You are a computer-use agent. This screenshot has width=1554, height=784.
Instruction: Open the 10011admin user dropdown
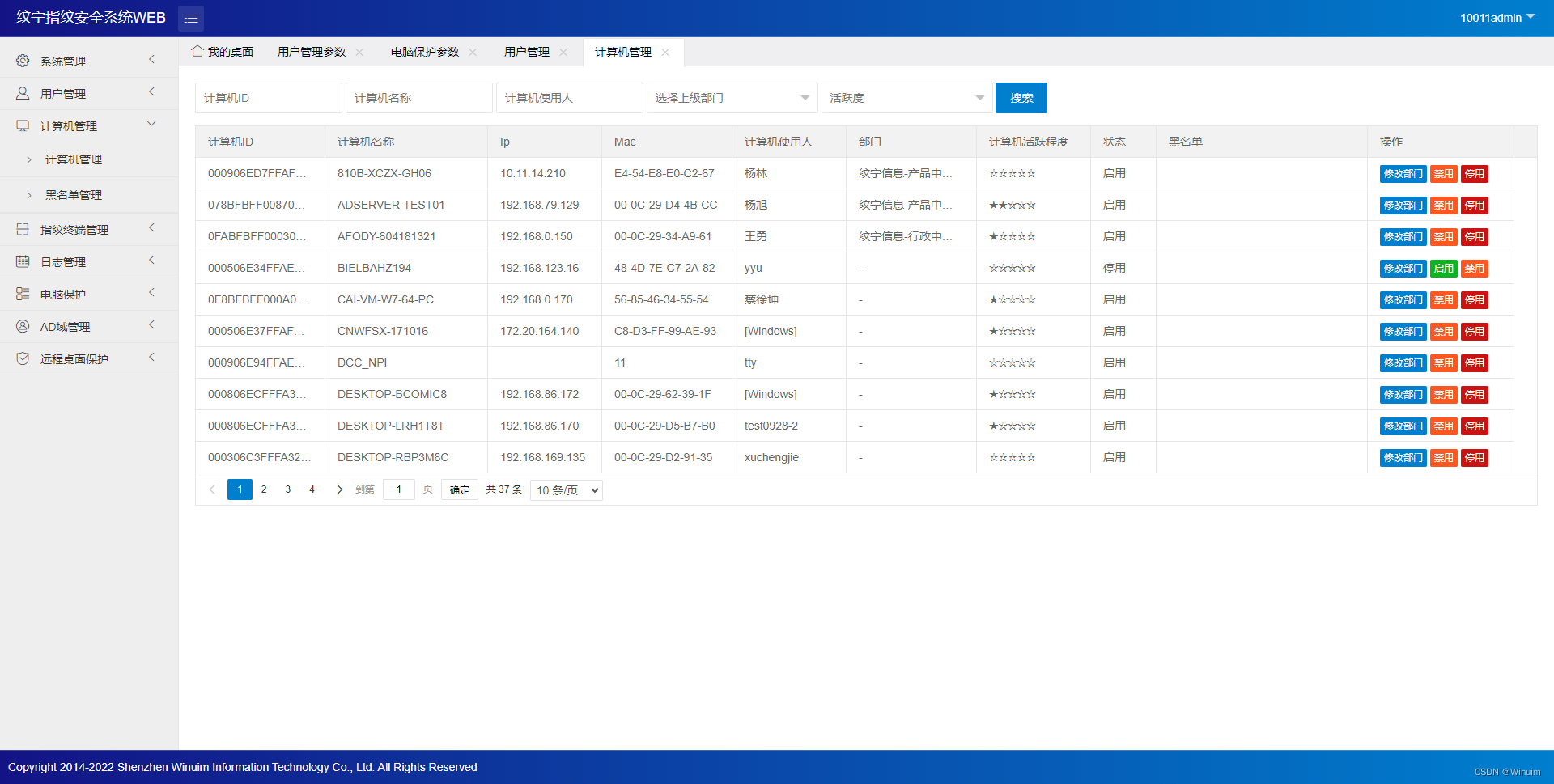pyautogui.click(x=1497, y=18)
